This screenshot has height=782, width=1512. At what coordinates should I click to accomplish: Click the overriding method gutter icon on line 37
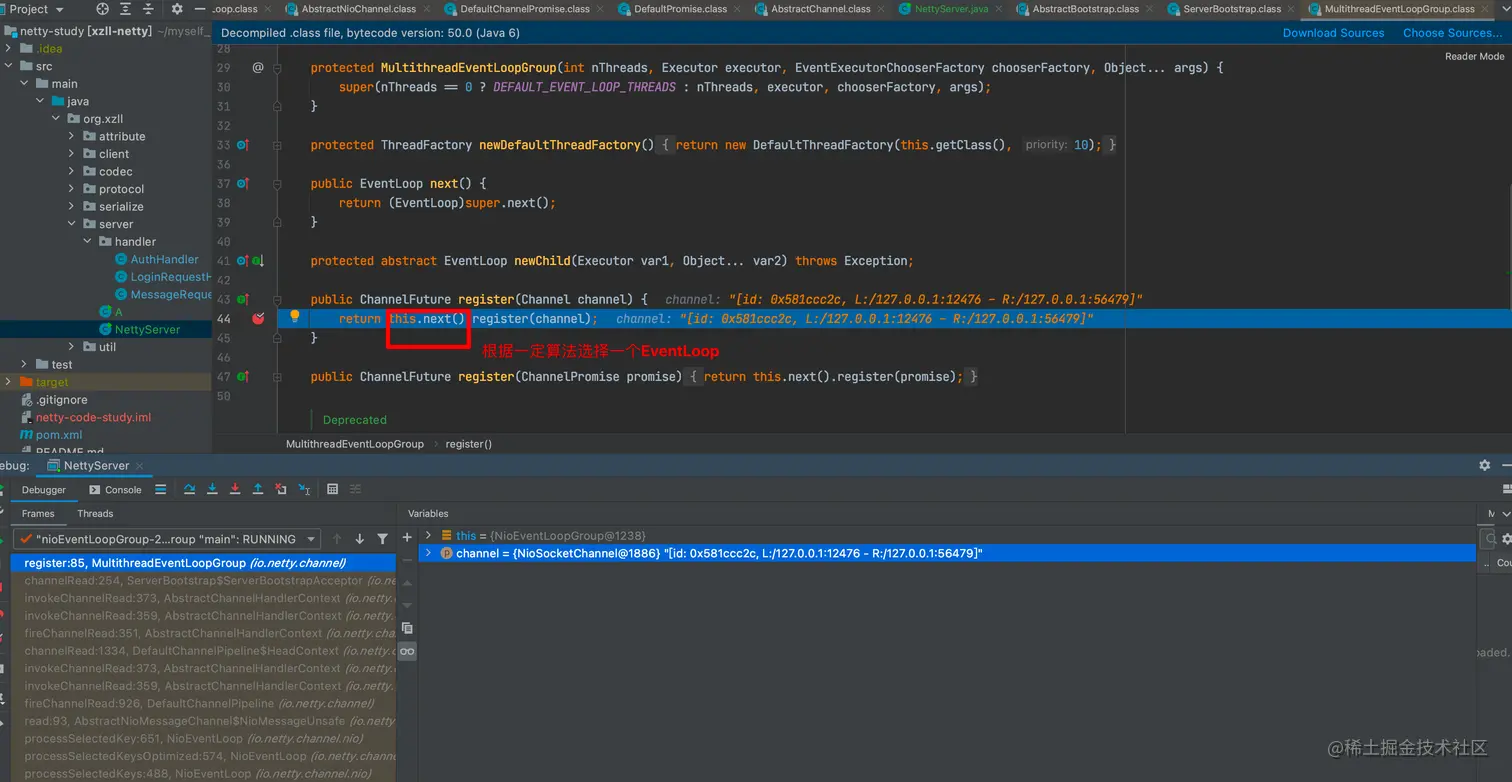(x=243, y=184)
